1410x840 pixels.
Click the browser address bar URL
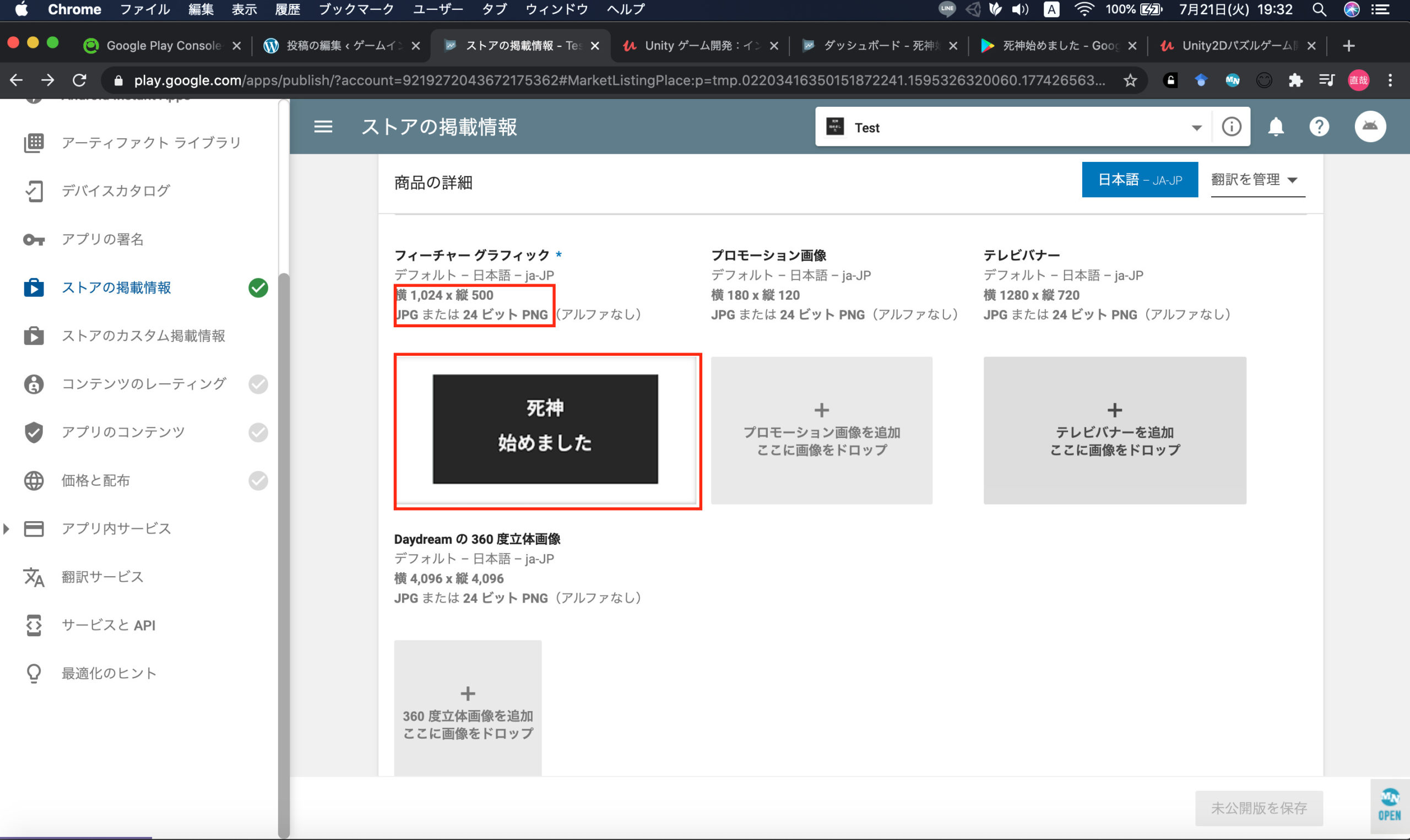coord(619,80)
